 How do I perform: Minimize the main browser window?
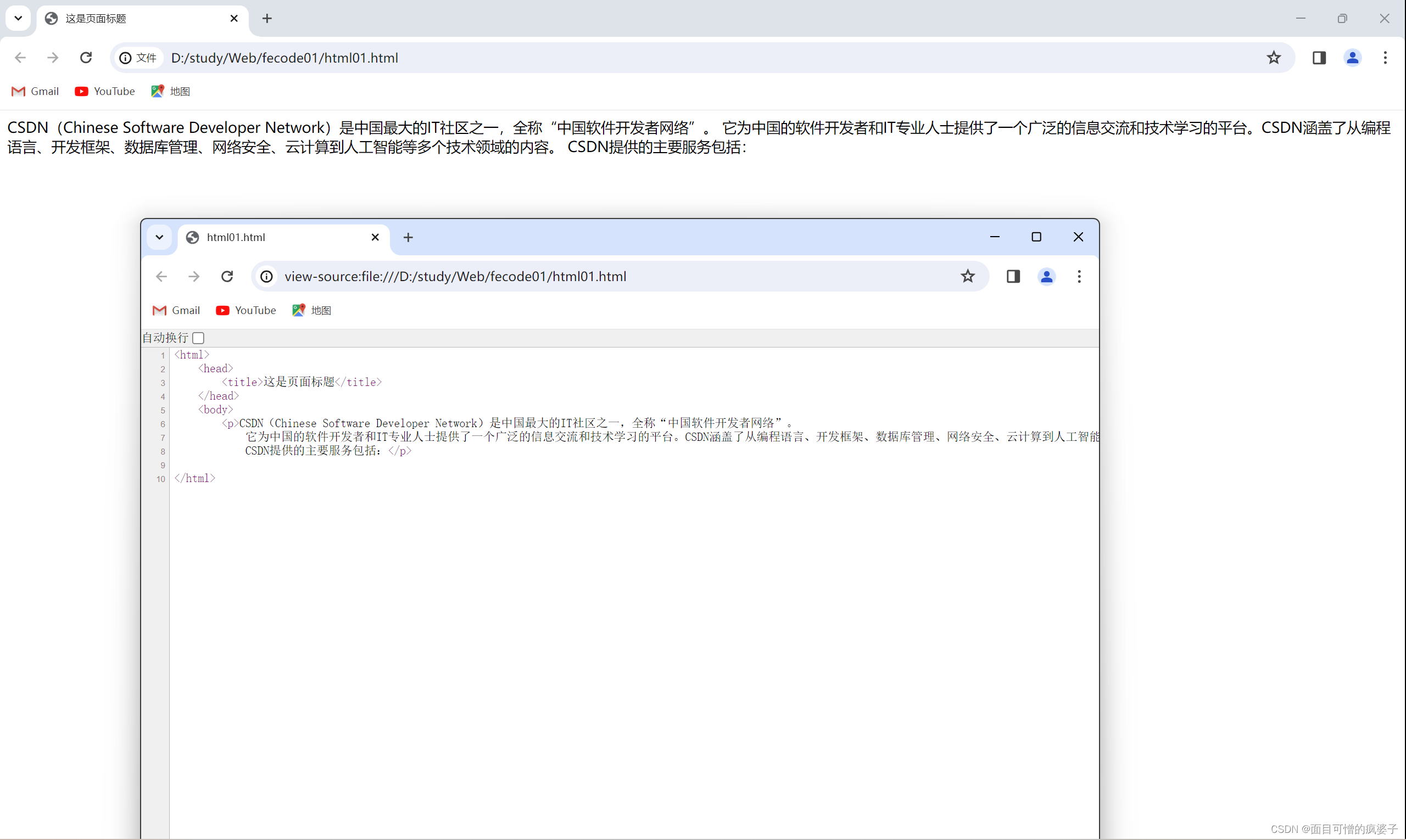point(1301,19)
